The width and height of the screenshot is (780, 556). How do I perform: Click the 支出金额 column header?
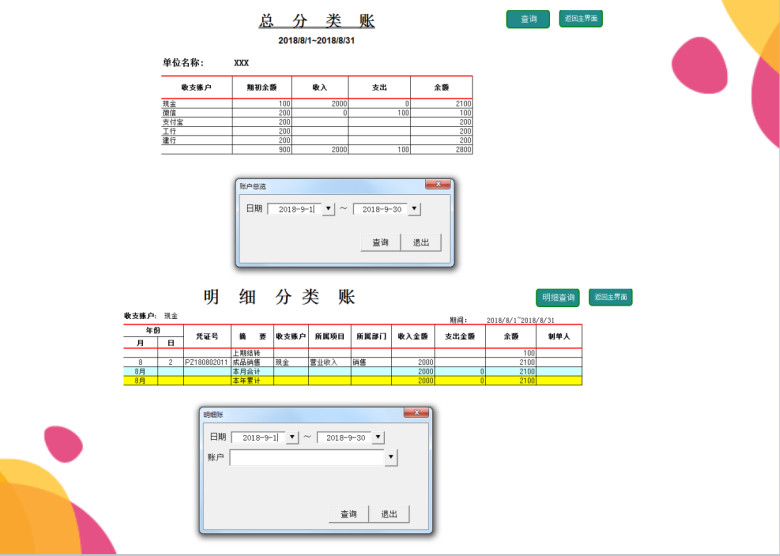(x=460, y=336)
